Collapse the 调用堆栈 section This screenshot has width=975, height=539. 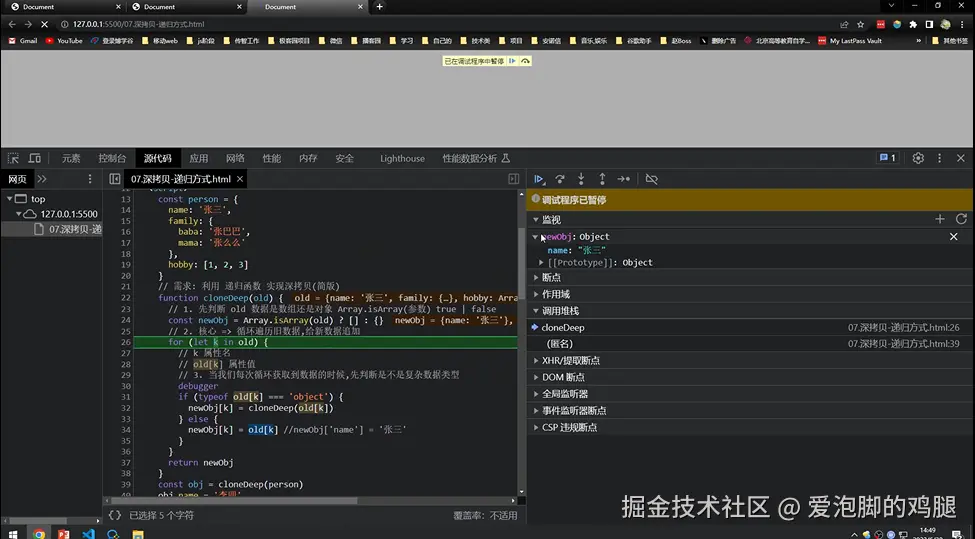536,311
